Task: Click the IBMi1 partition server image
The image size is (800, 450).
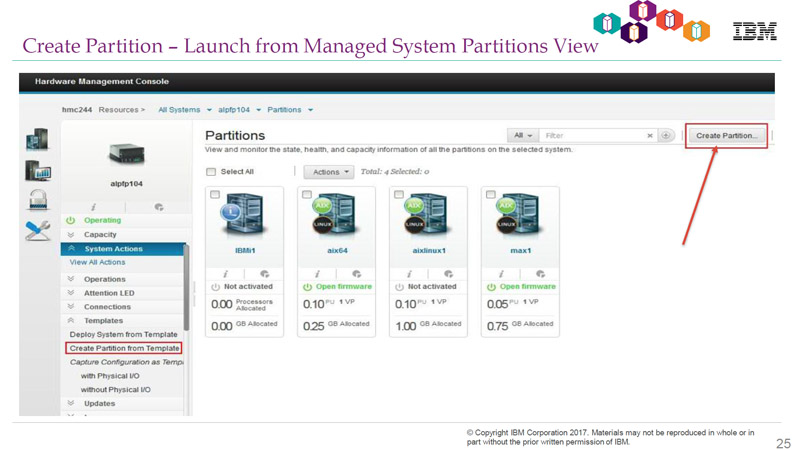Action: 245,215
